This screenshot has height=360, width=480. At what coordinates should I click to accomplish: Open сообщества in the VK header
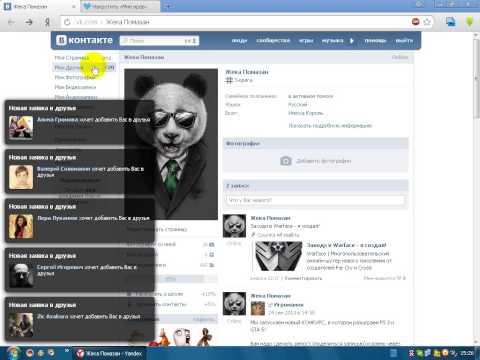[273, 41]
